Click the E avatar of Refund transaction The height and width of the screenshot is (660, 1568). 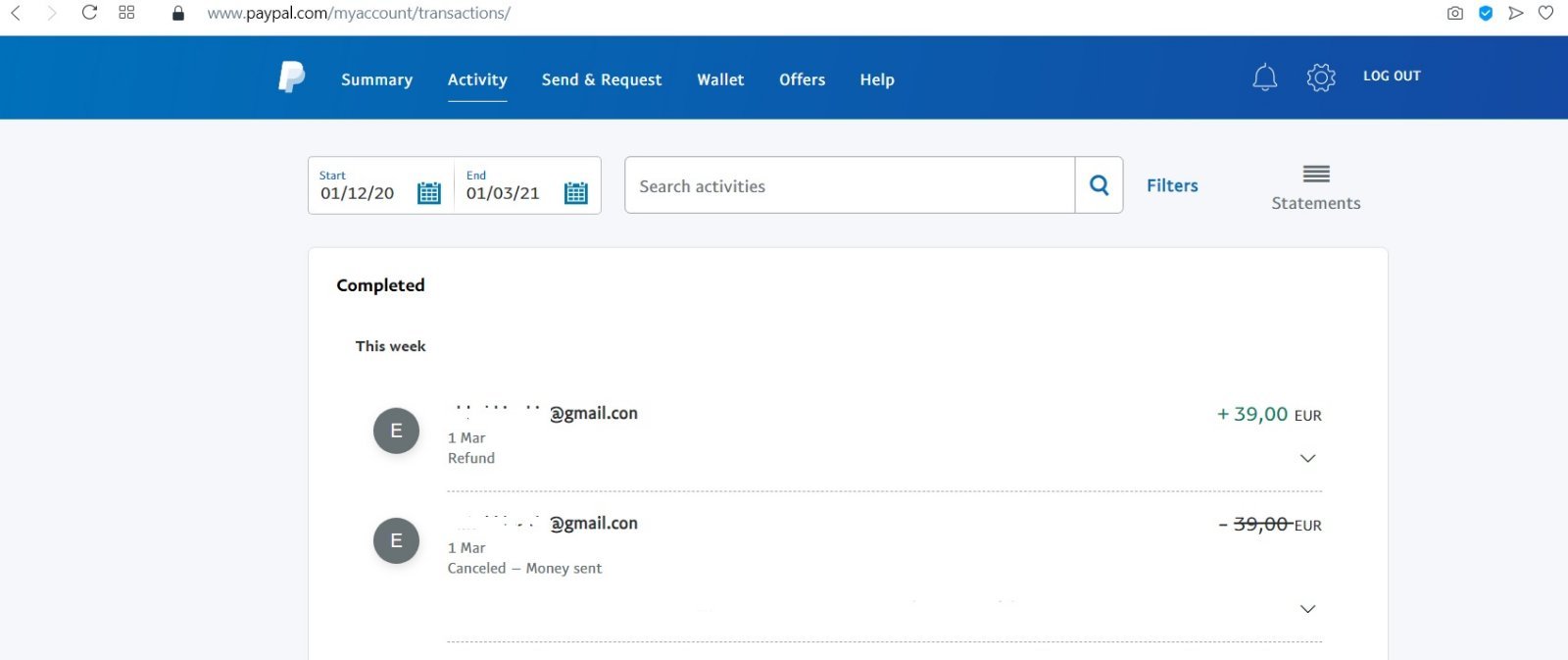396,431
